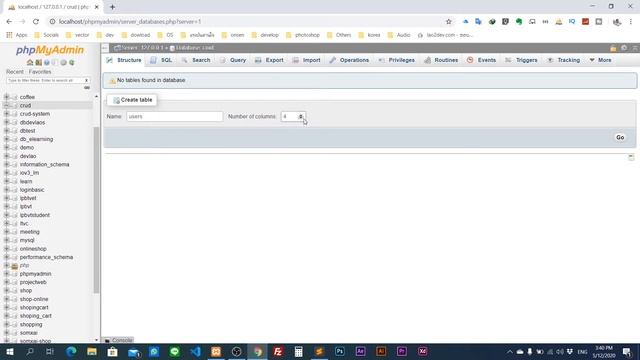Expand the coffee database tree node
The width and height of the screenshot is (640, 360).
(x=6, y=97)
